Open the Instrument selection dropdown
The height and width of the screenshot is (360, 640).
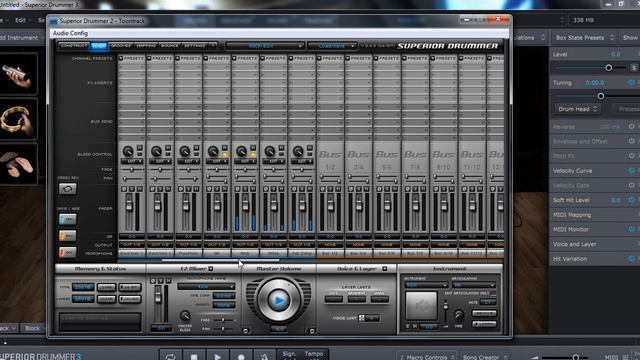coord(426,285)
